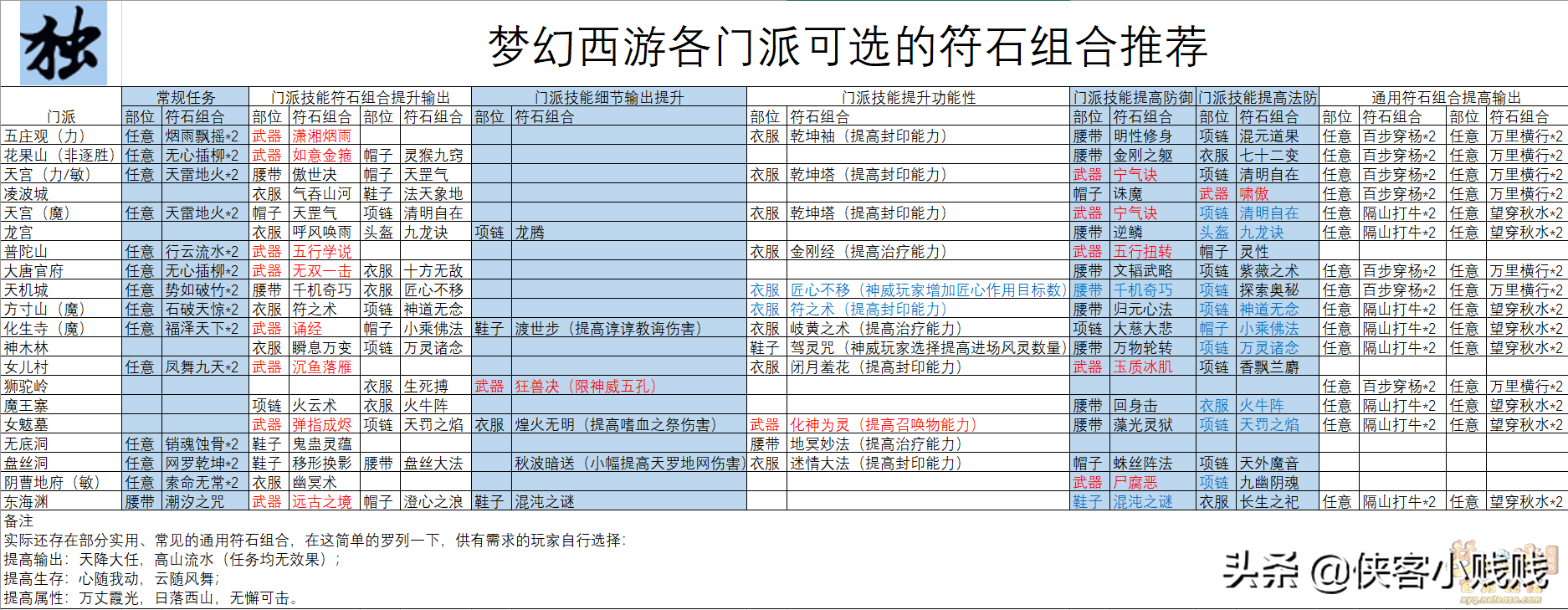Select the 天机城 row label
Viewport: 1568px width, 610px height.
tap(61, 290)
